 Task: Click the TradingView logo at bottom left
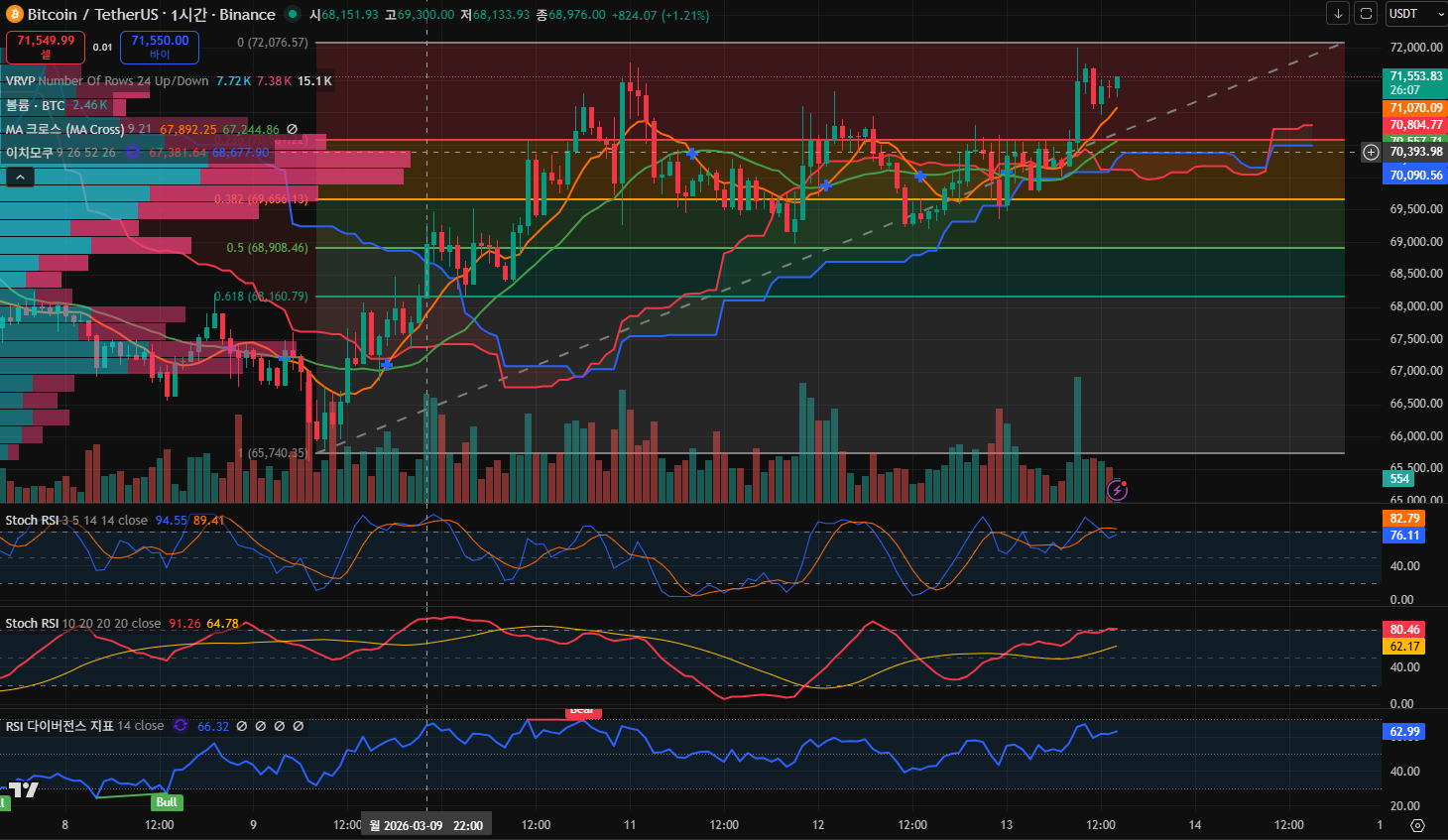[x=24, y=789]
